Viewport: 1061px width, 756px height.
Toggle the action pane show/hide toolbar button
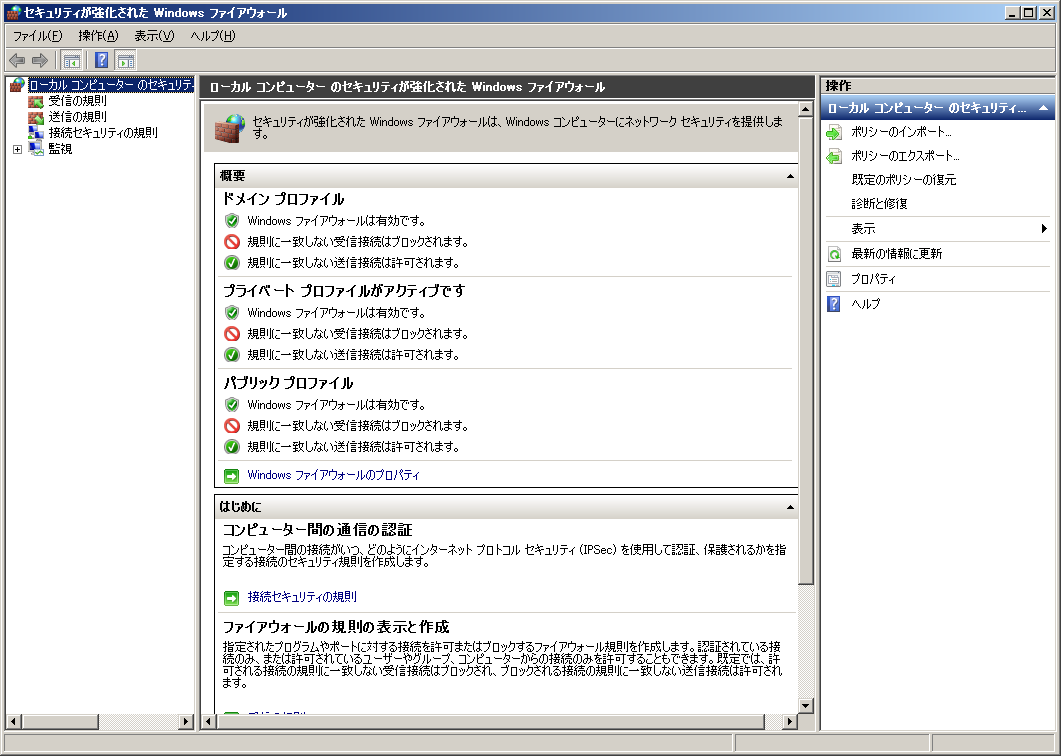[125, 61]
